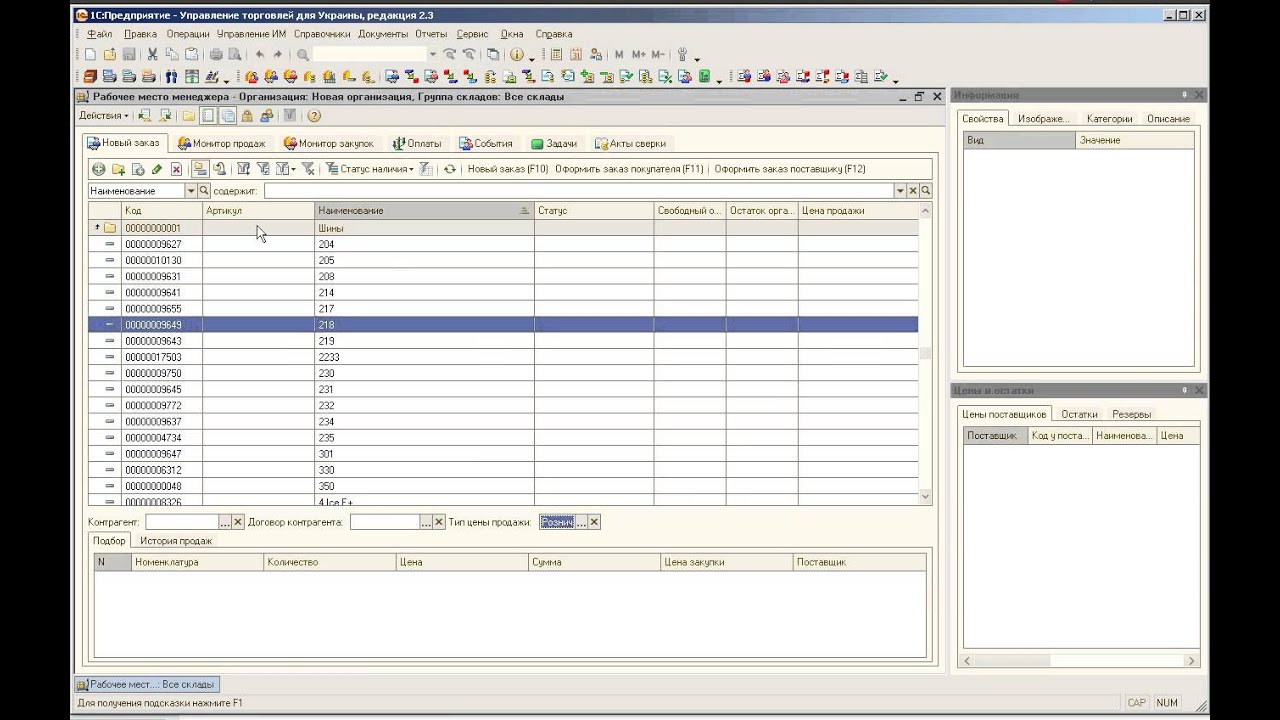Open the Наименование search field dropdown
1280x720 pixels.
pos(191,190)
